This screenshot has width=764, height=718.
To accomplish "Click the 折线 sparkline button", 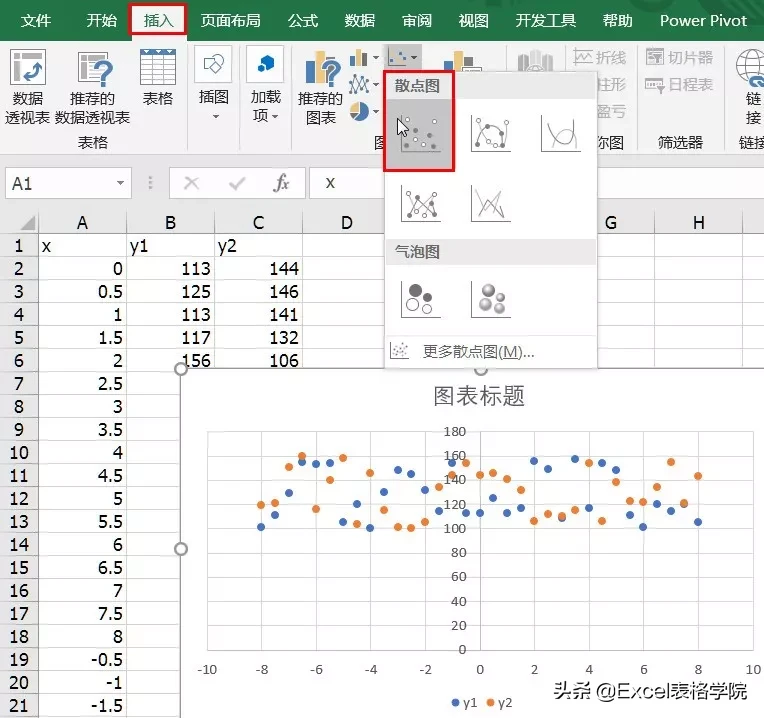I will 600,57.
